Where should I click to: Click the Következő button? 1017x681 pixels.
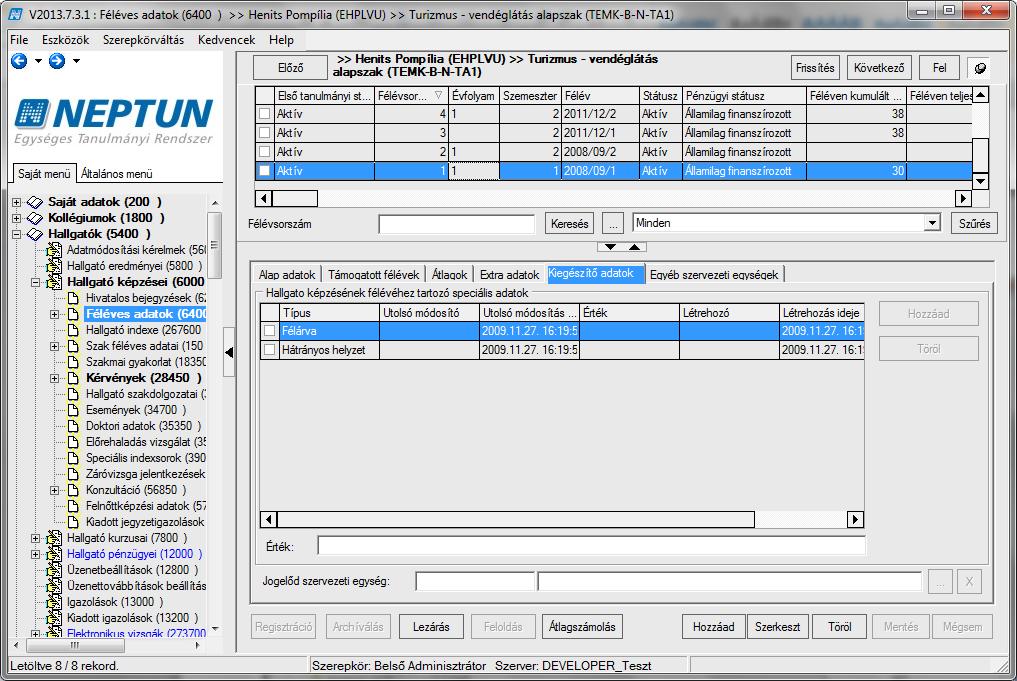[879, 67]
